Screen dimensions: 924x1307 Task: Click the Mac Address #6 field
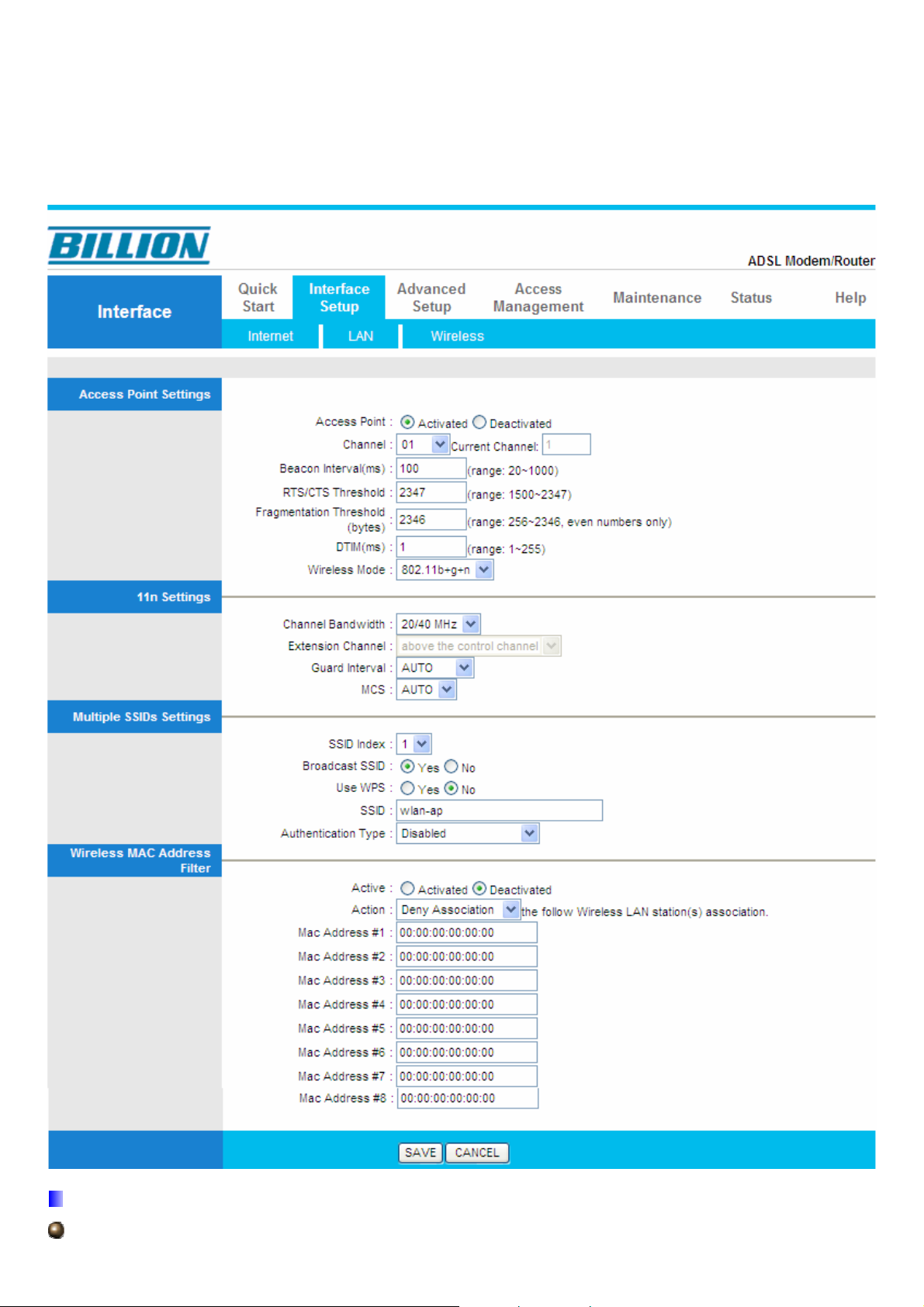467,1053
